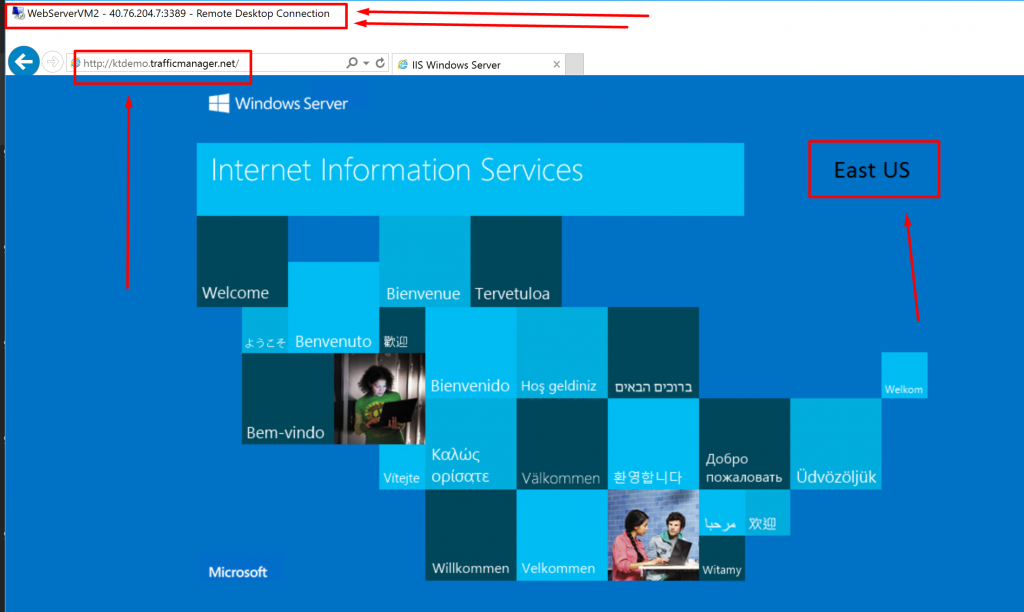Click the مرحبا tile
The height and width of the screenshot is (612, 1024).
click(722, 513)
